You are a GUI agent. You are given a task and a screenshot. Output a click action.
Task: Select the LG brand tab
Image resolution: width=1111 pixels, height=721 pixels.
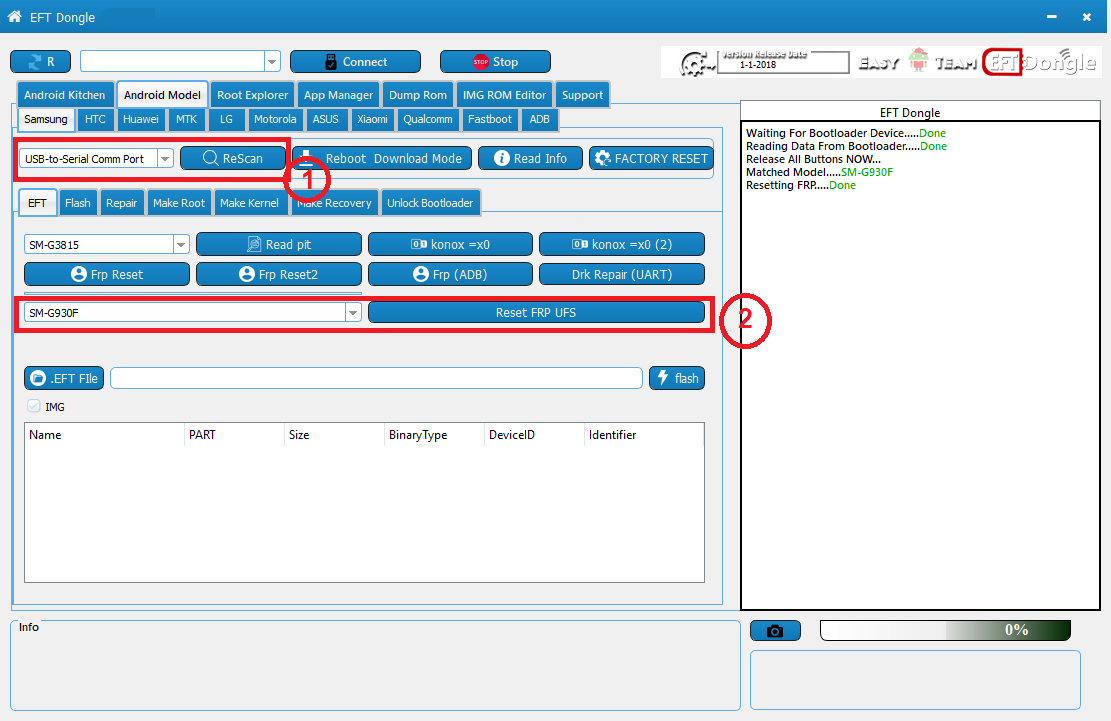point(226,119)
